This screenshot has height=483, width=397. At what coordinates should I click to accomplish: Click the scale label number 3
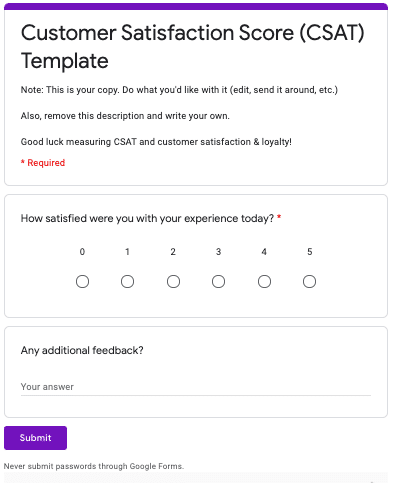click(x=218, y=252)
